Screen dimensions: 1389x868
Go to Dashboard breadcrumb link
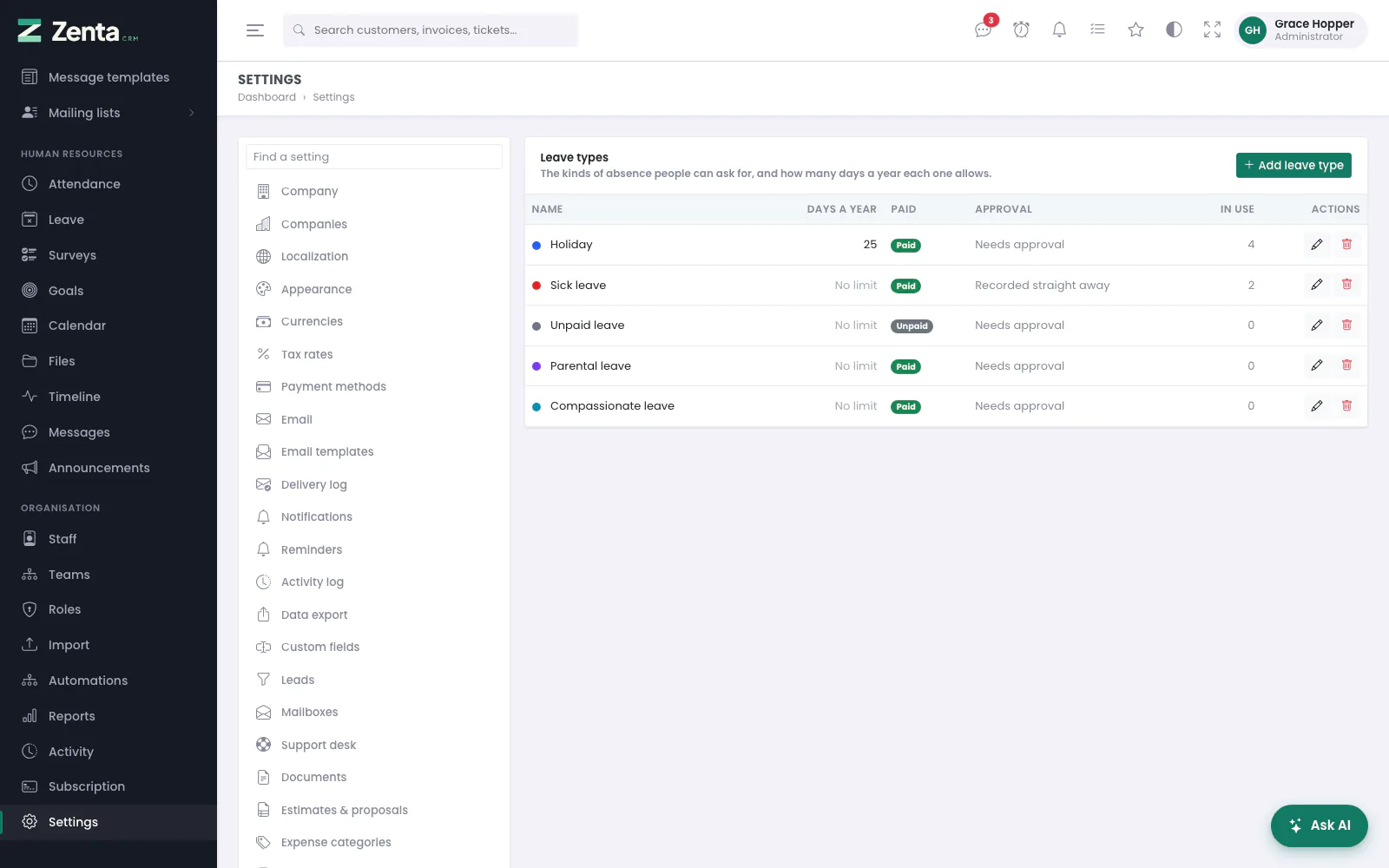(x=267, y=97)
